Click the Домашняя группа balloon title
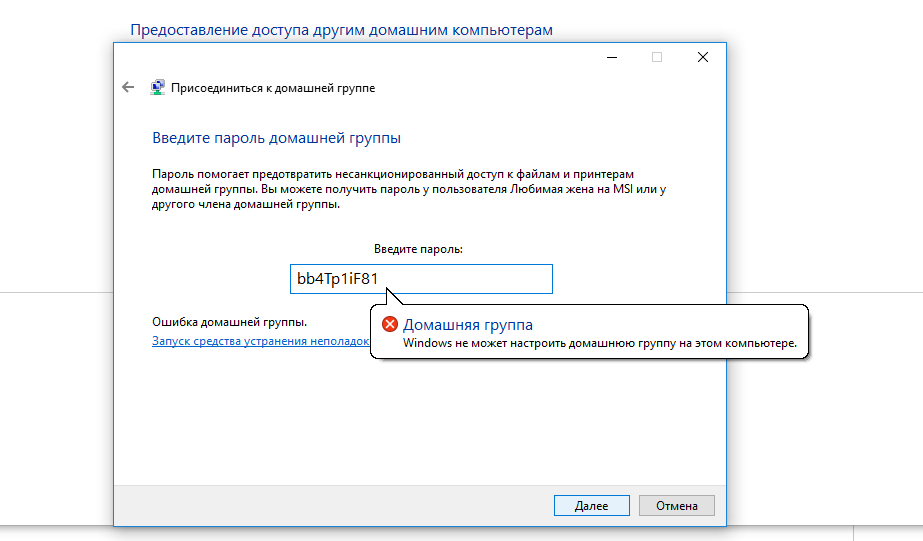The image size is (923, 541). tap(468, 324)
